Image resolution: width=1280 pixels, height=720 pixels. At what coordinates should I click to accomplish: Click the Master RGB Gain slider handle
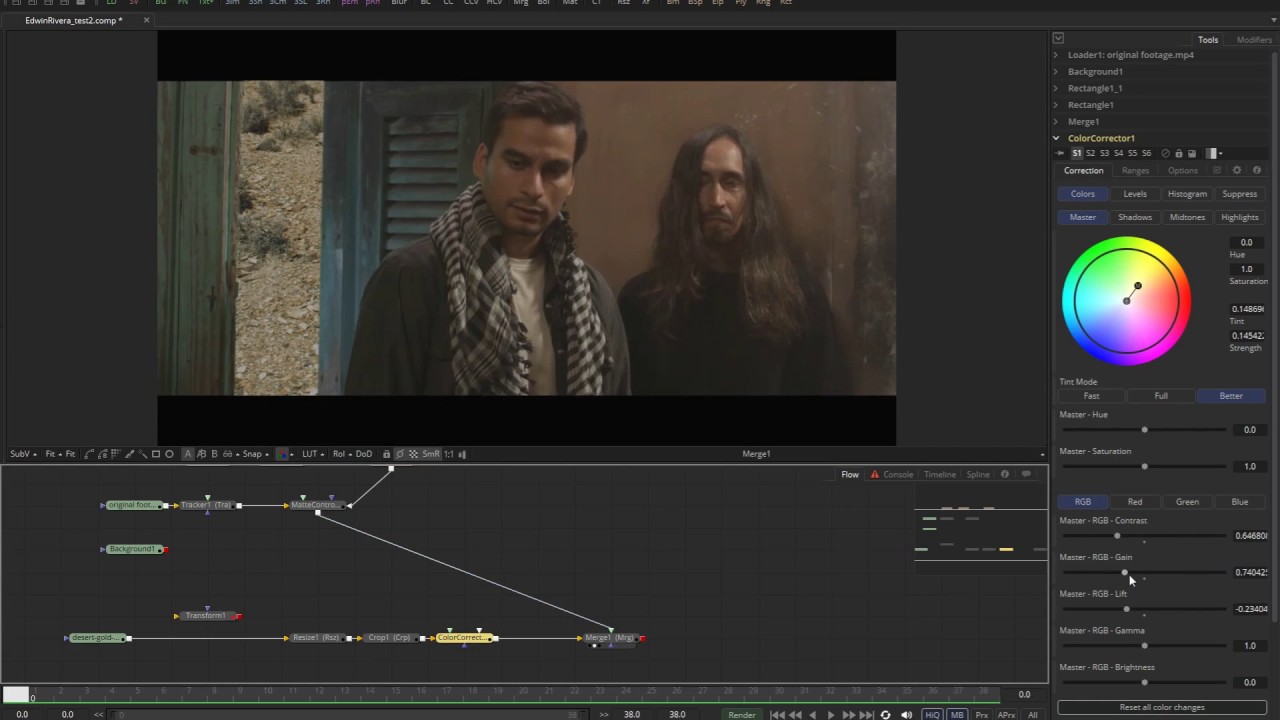point(1125,572)
